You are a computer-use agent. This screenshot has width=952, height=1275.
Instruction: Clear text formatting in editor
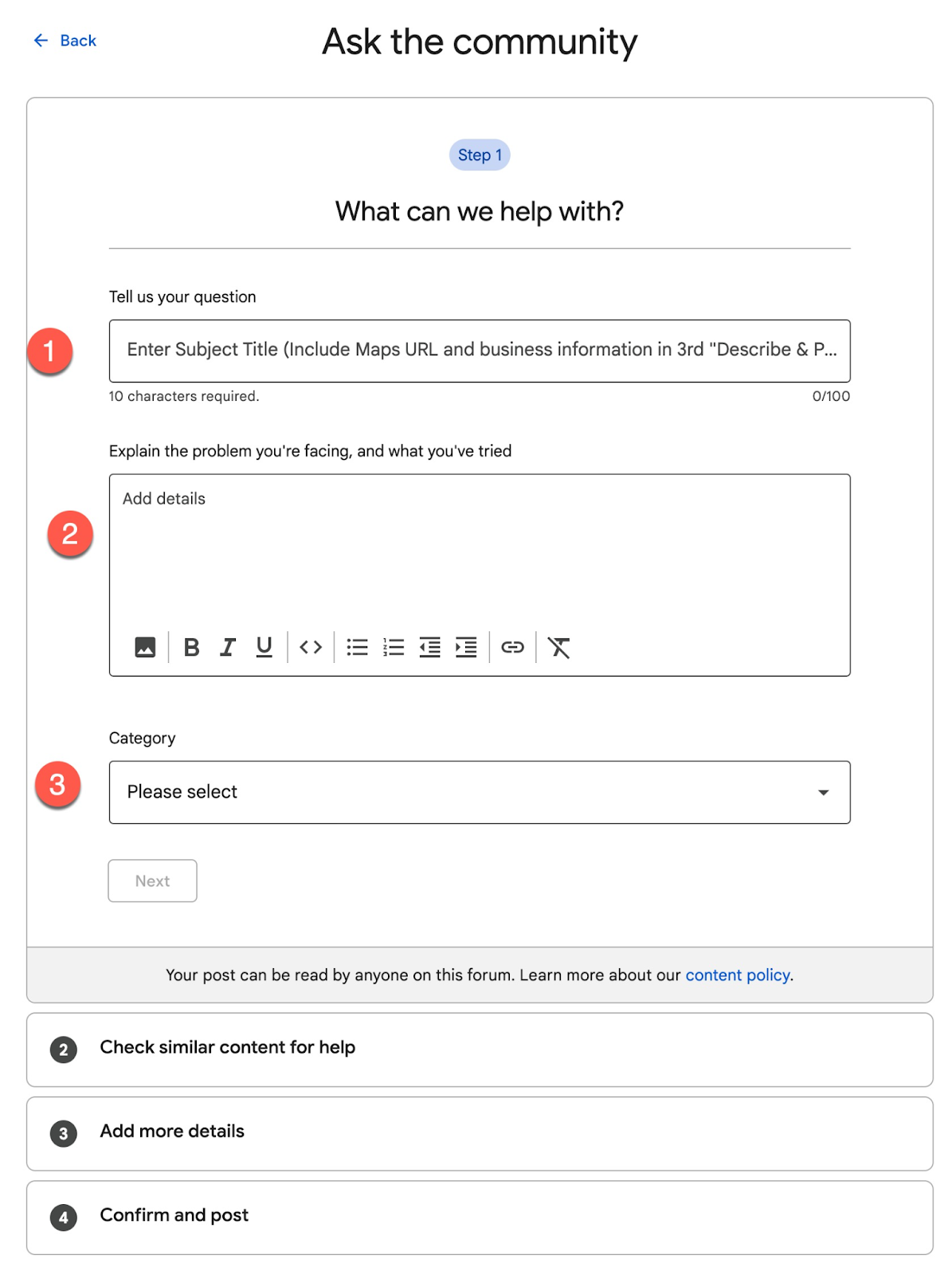tap(559, 647)
